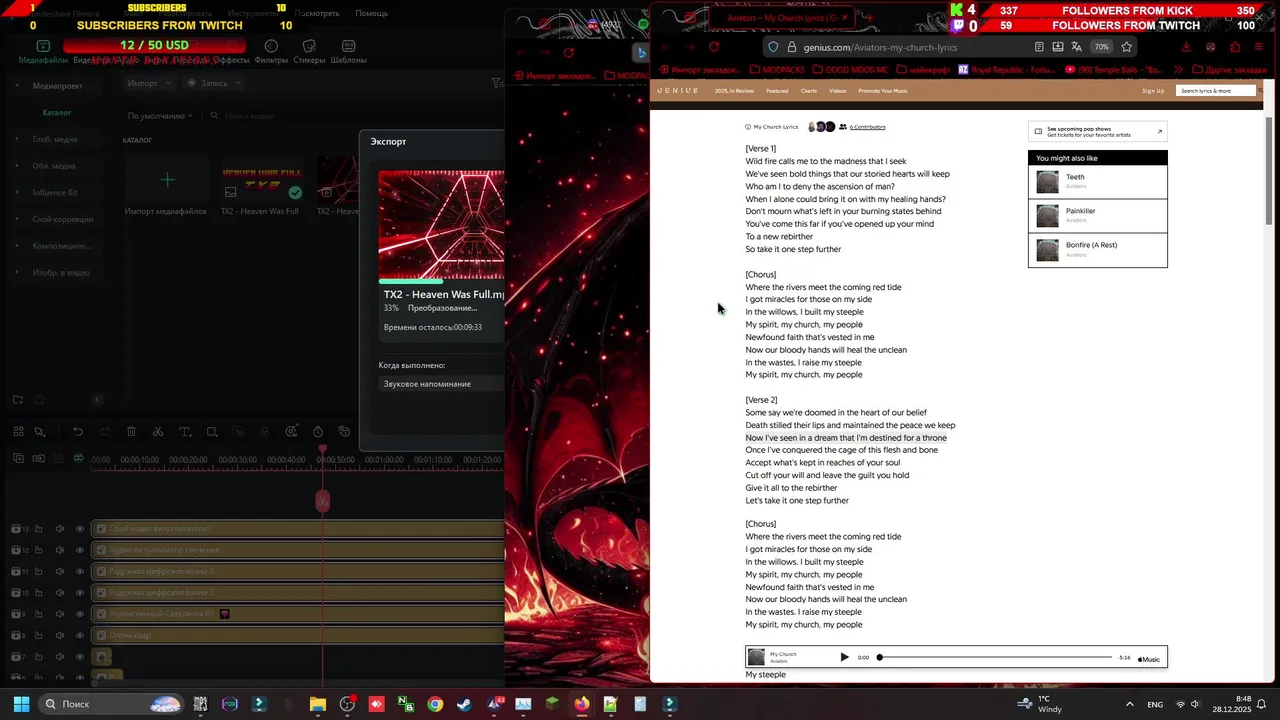Screen dimensions: 1280x720
Task: Open the Bonfire (A Rest) song recommendation
Action: [x=1097, y=250]
